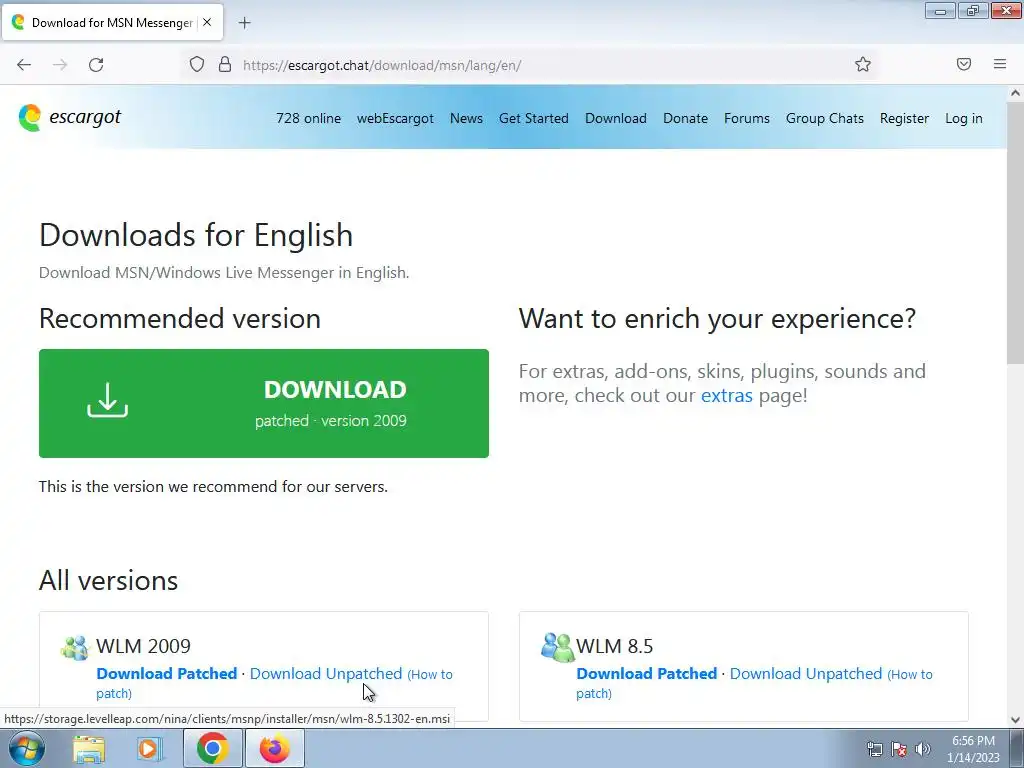The image size is (1024, 768).
Task: Click the WLM 8.5 buddy icon
Action: click(x=557, y=647)
